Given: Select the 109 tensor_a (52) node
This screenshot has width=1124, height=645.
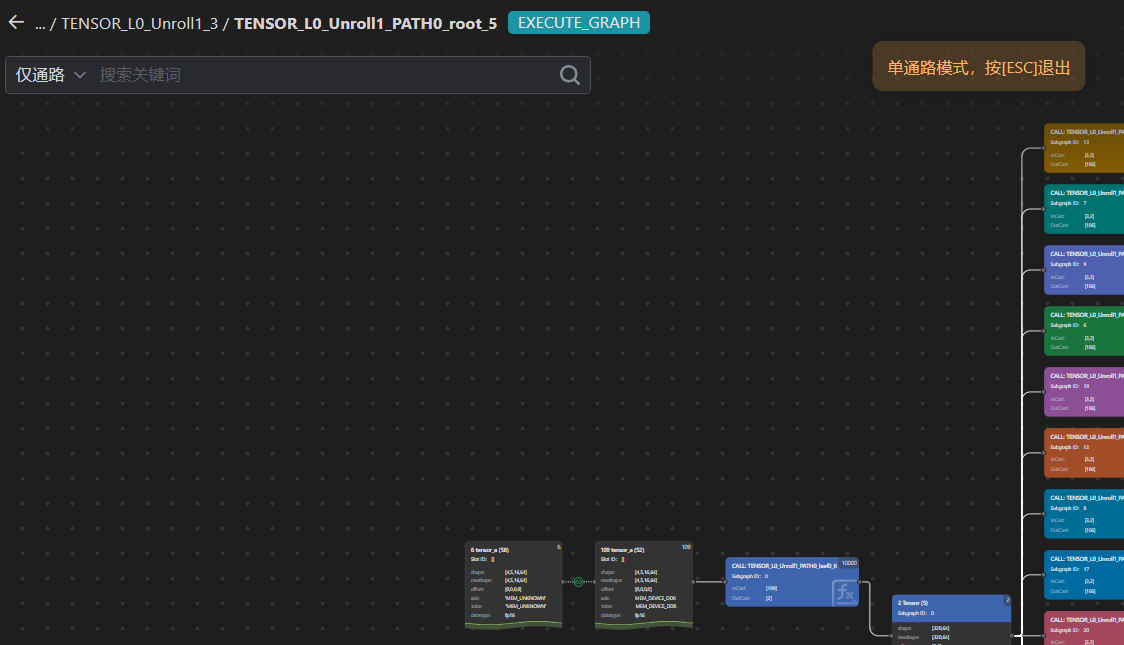Looking at the screenshot, I should tap(643, 585).
